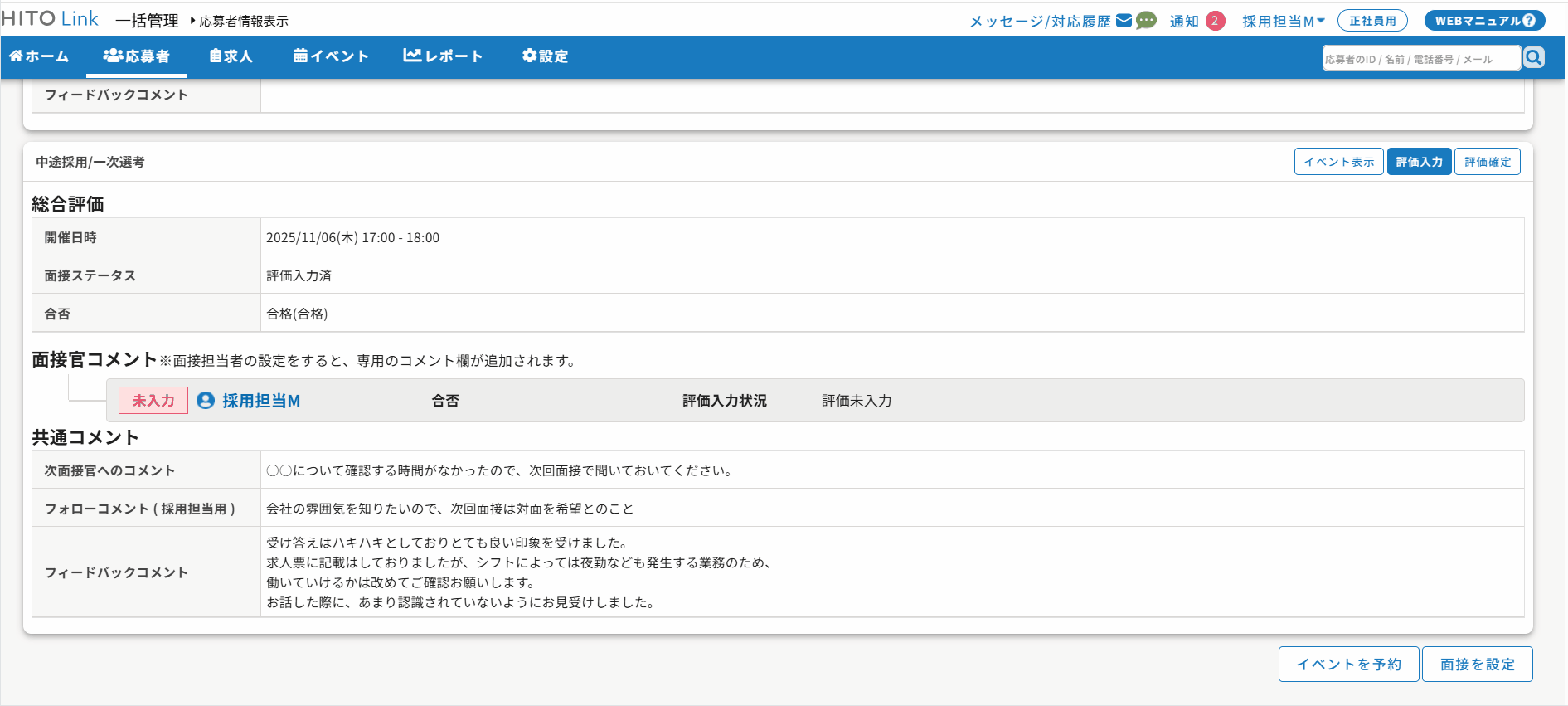Image resolution: width=1568 pixels, height=706 pixels.
Task: Open the 求人 tab
Action: pyautogui.click(x=231, y=56)
